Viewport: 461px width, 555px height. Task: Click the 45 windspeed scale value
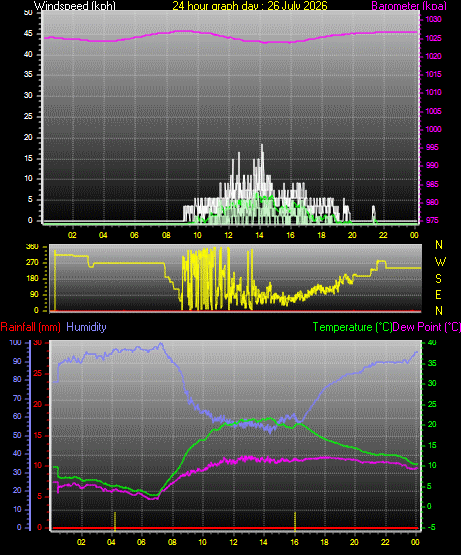point(28,34)
